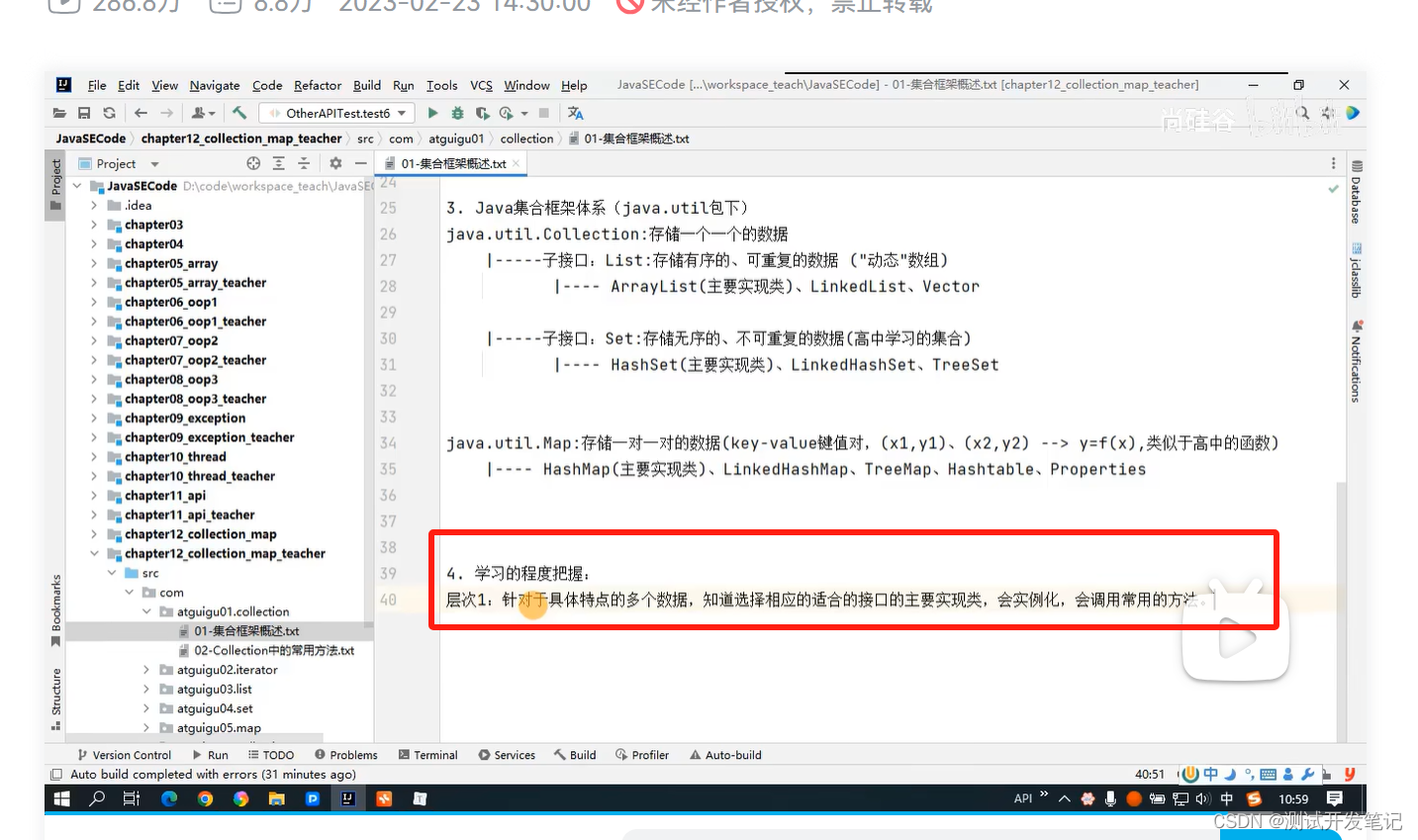Click the Select Opened File target icon
This screenshot has height=840, width=1418.
pos(253,163)
